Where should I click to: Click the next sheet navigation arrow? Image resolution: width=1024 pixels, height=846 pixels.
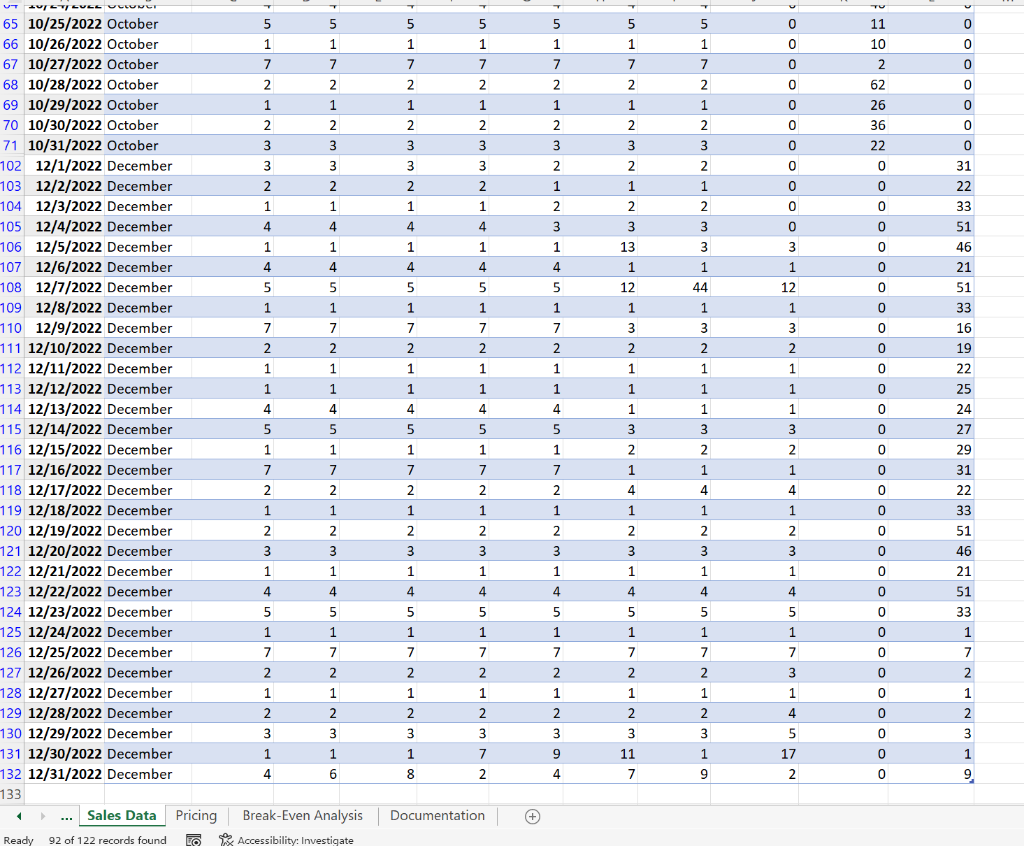click(42, 816)
